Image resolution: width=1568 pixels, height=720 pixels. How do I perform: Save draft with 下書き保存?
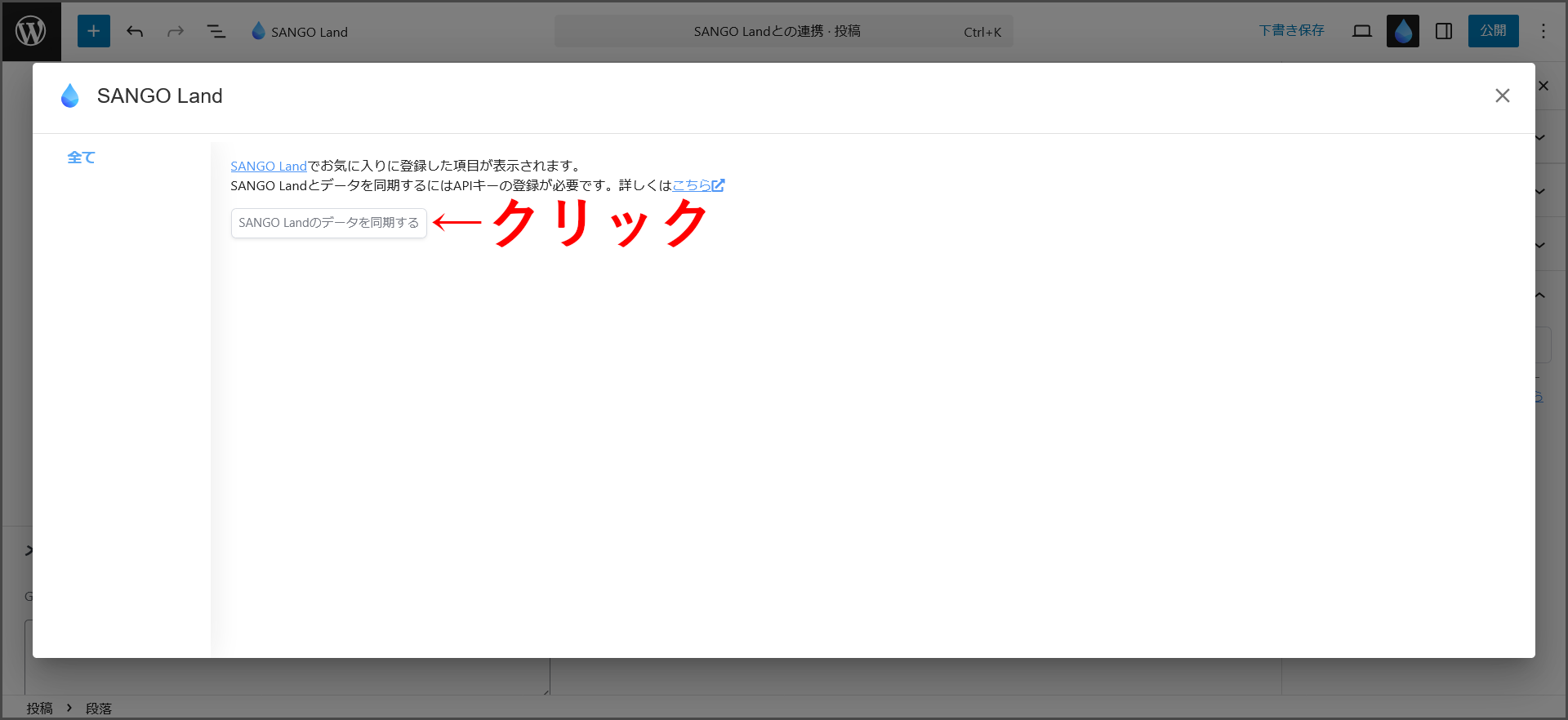tap(1291, 31)
